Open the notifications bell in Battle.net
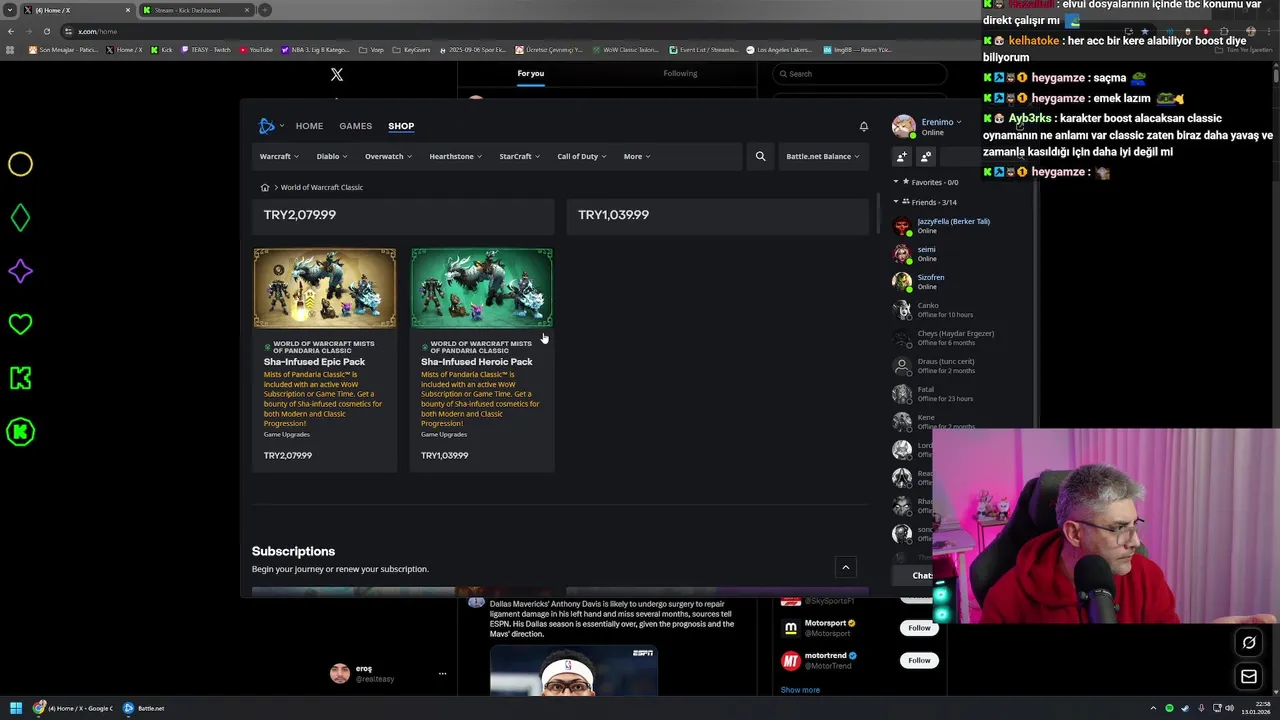The image size is (1280, 720). pos(864,126)
